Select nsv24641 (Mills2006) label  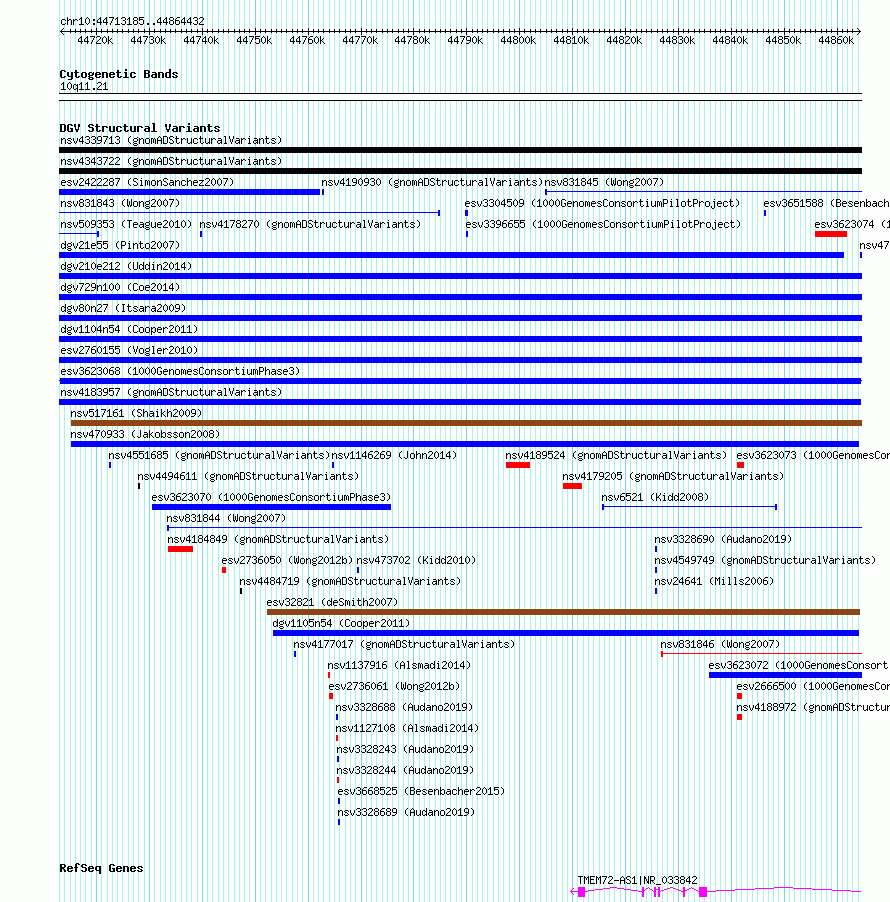(x=714, y=582)
